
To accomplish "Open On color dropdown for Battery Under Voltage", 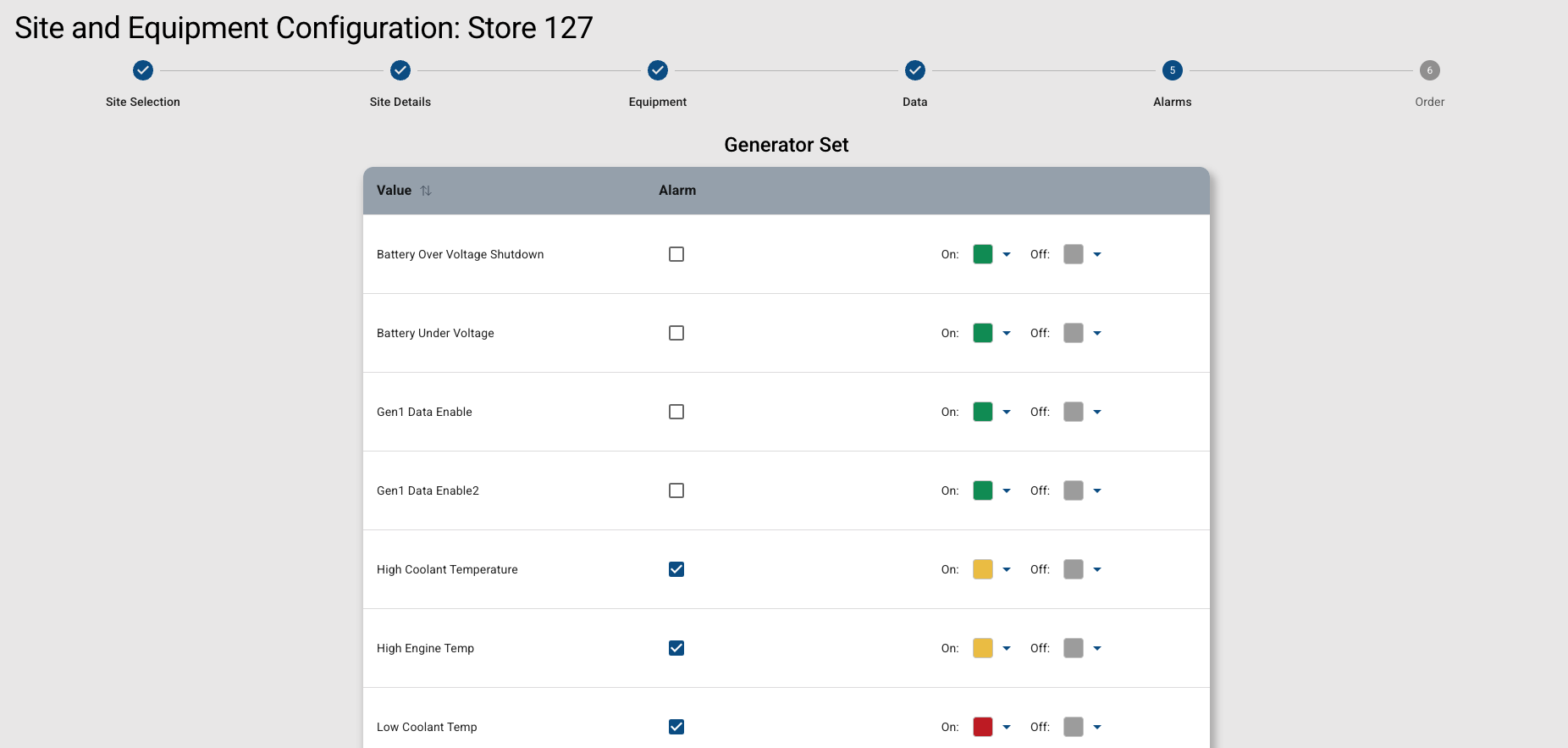I will tap(1007, 334).
